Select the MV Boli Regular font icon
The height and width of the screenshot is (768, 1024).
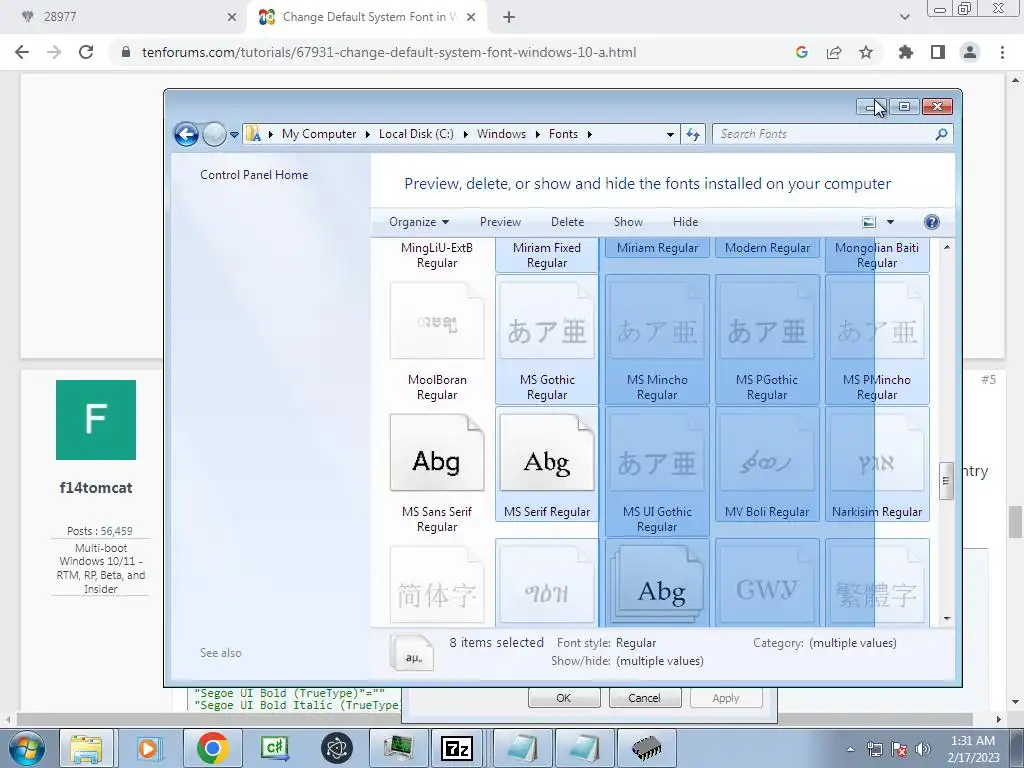pos(767,453)
